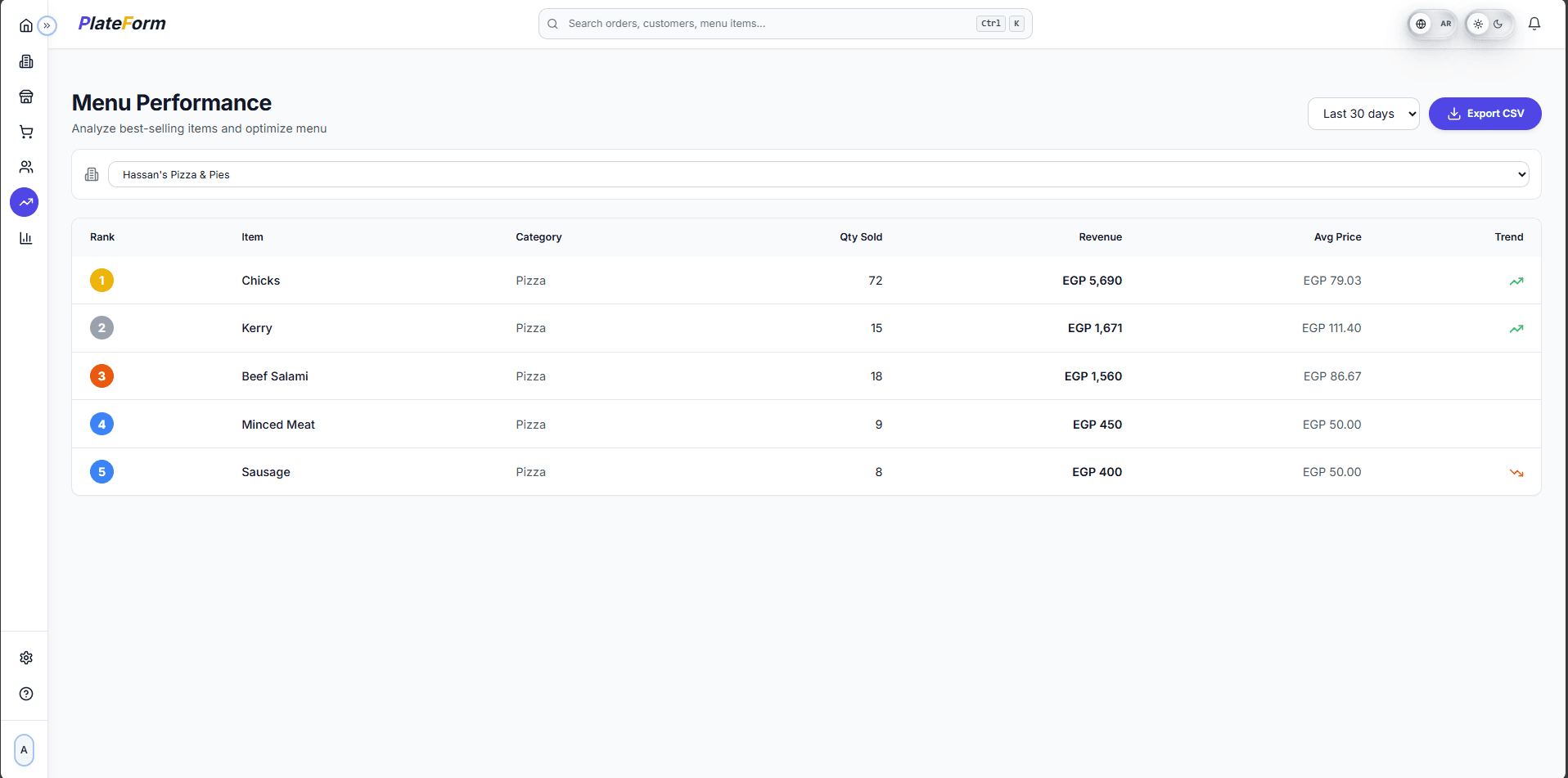Open the user avatar A profile
1568x778 pixels.
25,749
